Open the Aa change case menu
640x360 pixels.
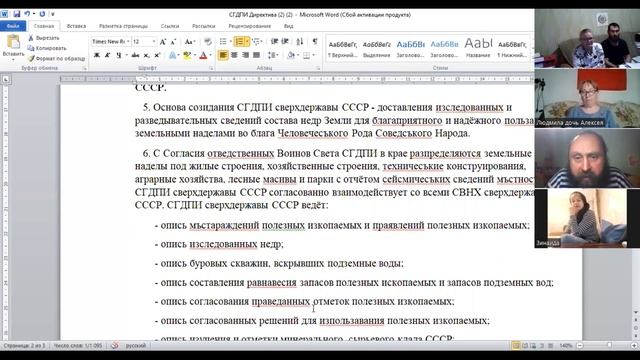(x=189, y=42)
